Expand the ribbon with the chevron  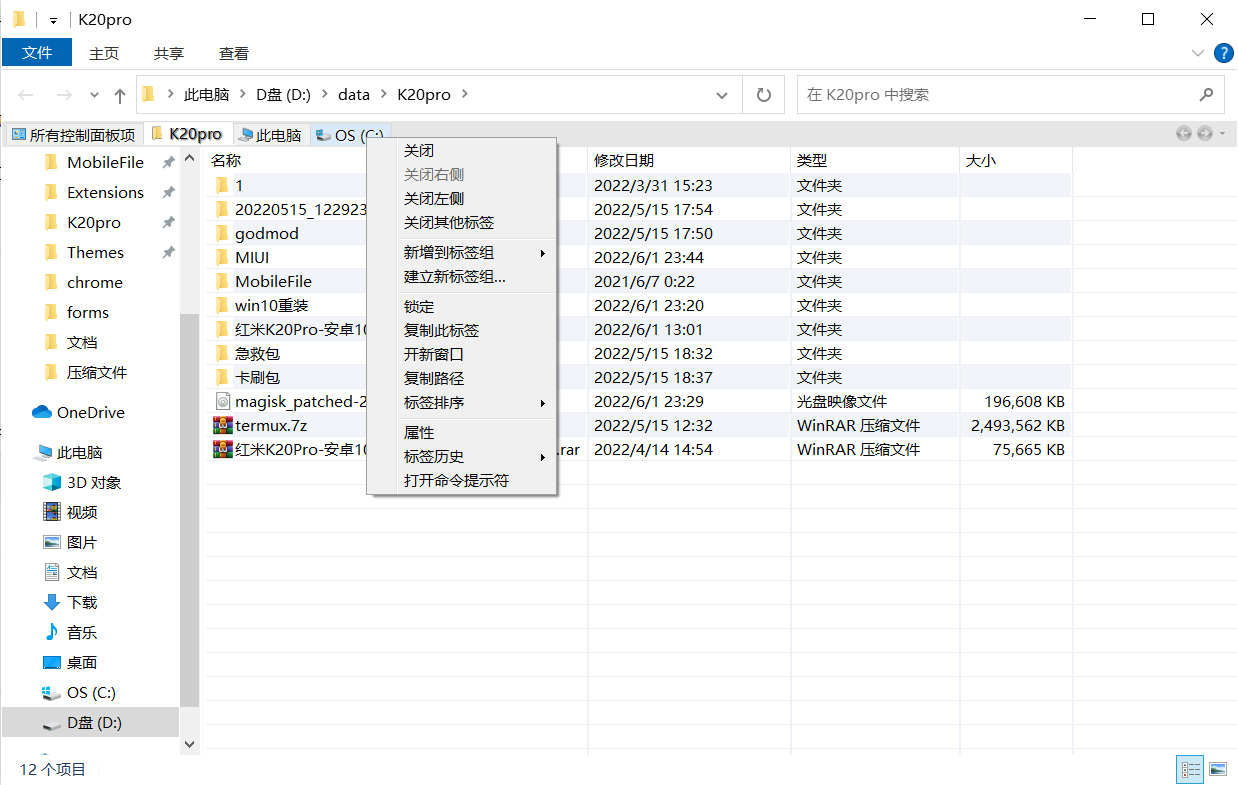pyautogui.click(x=1198, y=53)
